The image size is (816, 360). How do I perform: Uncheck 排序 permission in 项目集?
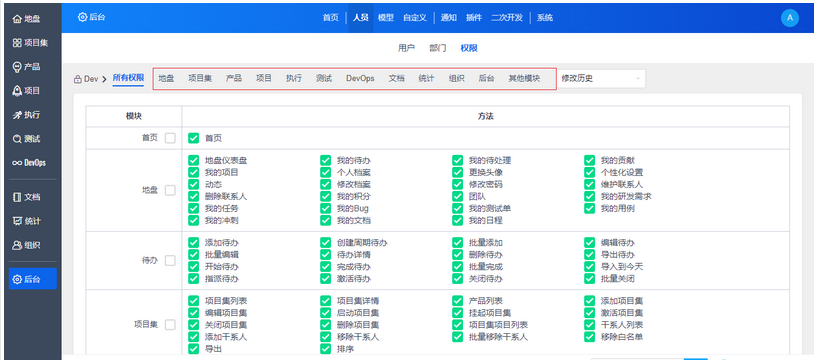pyautogui.click(x=326, y=349)
